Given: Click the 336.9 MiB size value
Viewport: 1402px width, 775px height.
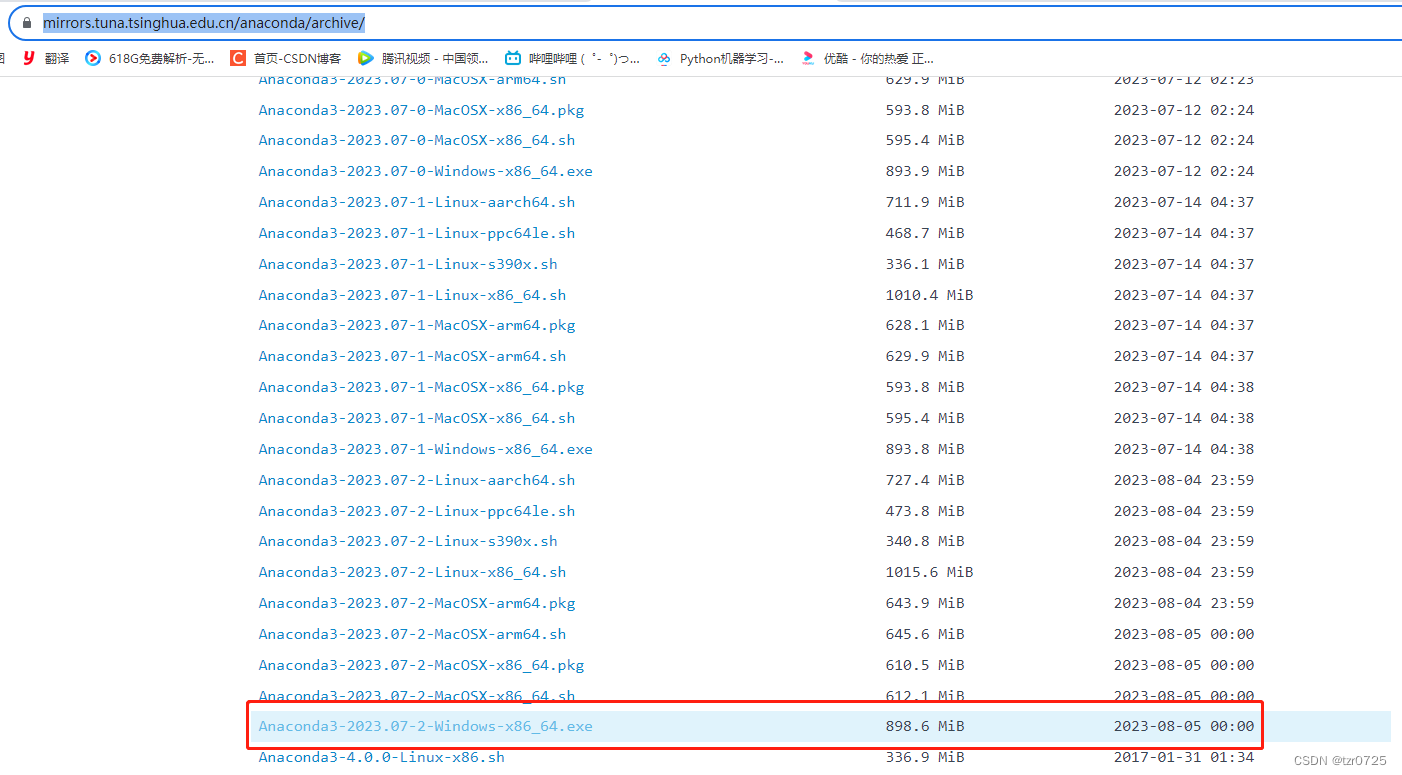Looking at the screenshot, I should click(x=925, y=757).
